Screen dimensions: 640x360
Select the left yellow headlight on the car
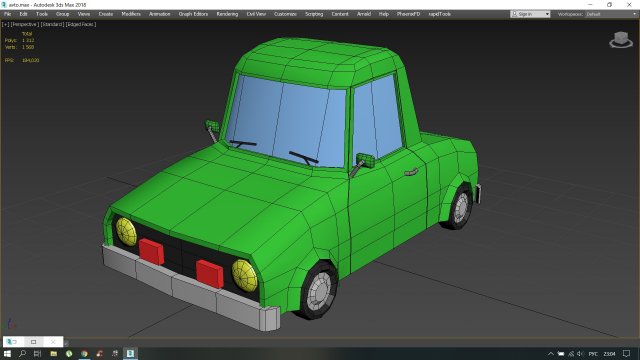126,231
